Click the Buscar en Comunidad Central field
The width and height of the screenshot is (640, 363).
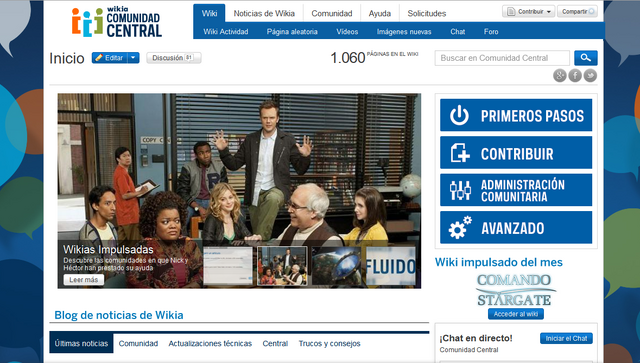(502, 58)
